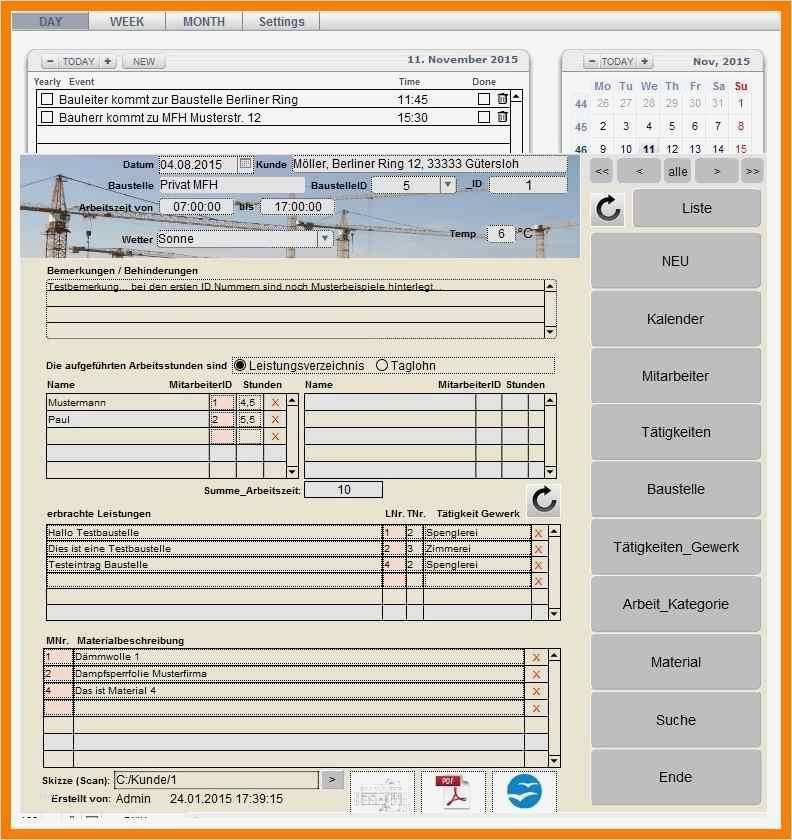Open Tätigkeiten section

pyautogui.click(x=675, y=432)
